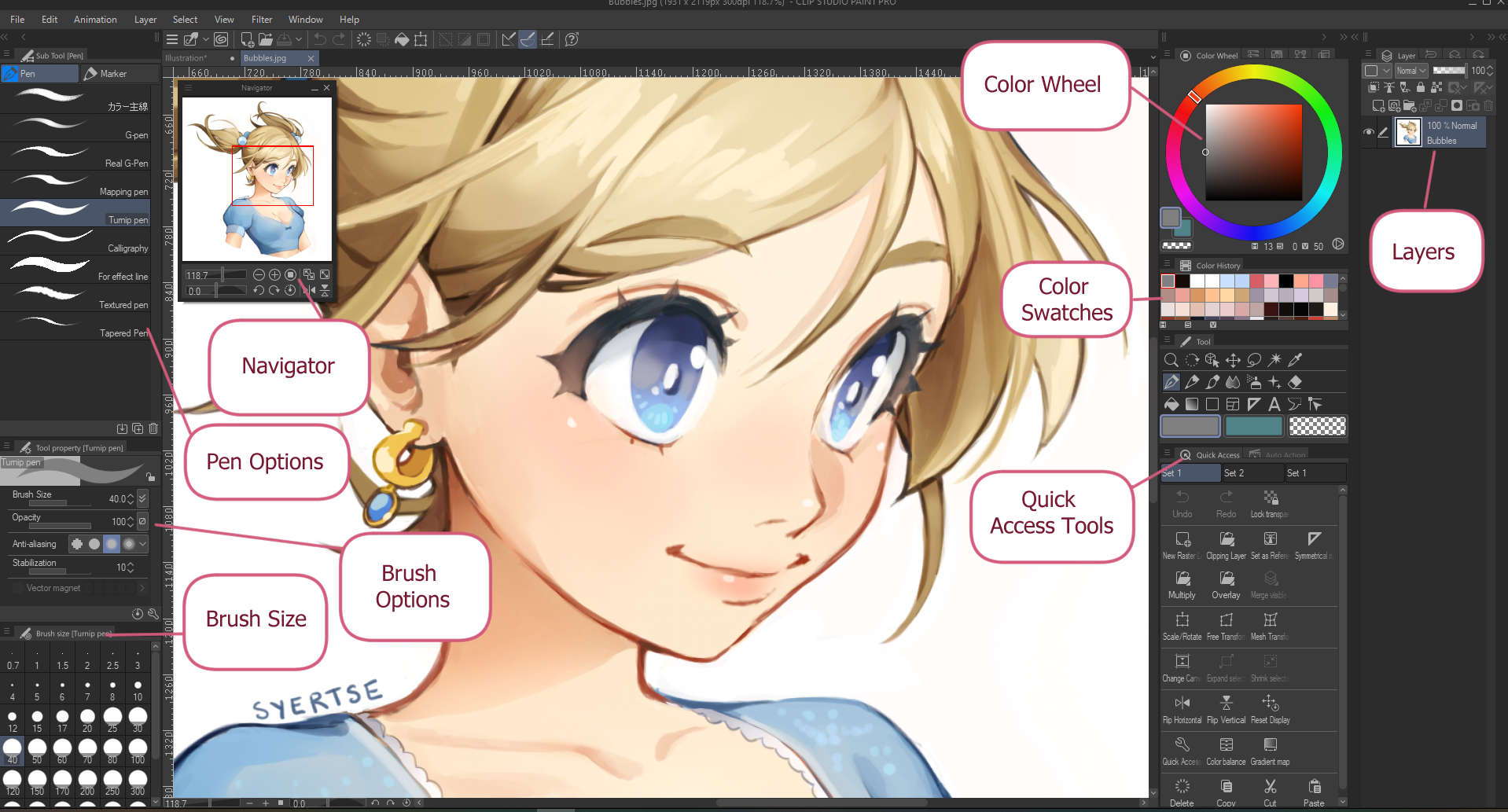Screen dimensions: 1508x812
Task: Switch to the Marker sub tool tab
Action: pyautogui.click(x=118, y=73)
